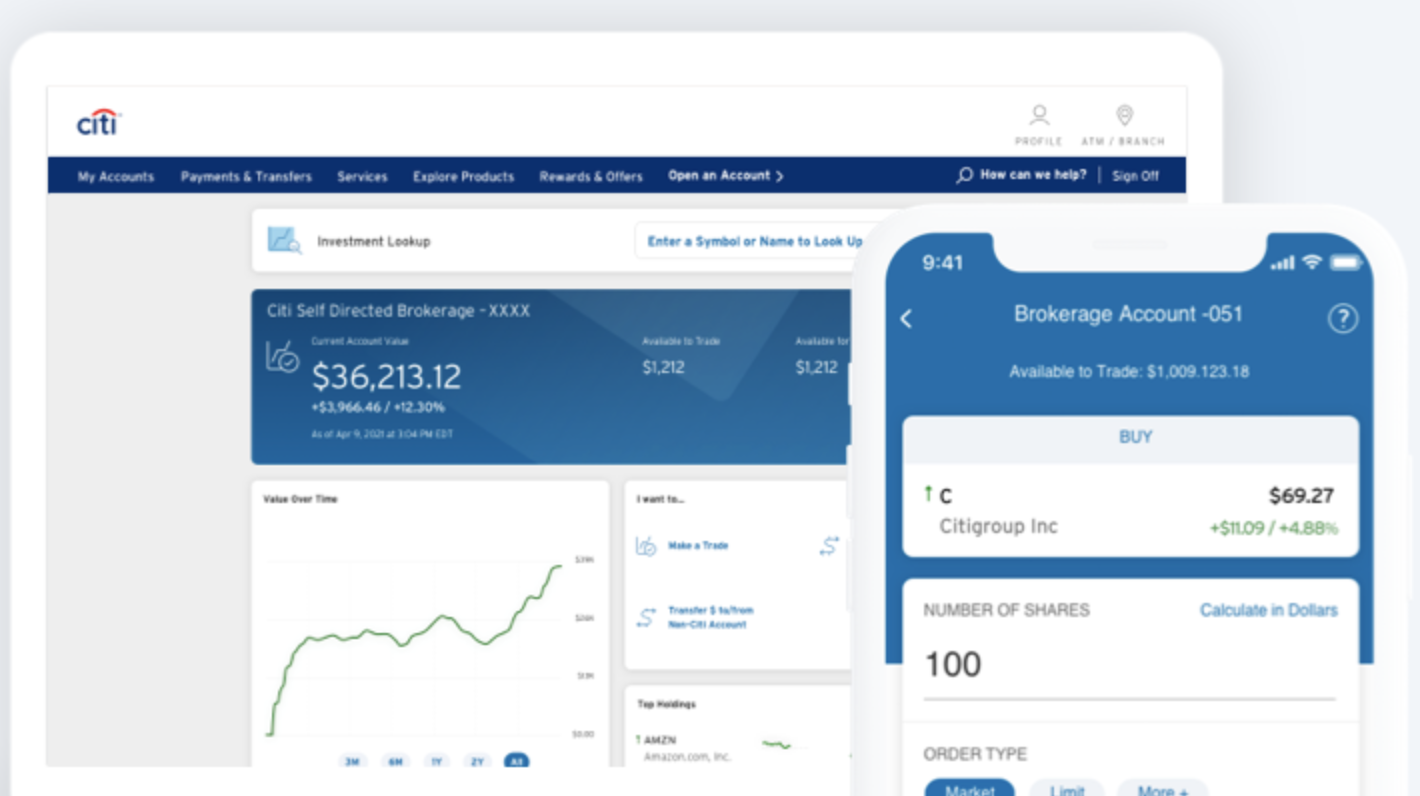This screenshot has width=1420, height=796.
Task: Switch to the Payments & Transfers menu
Action: (x=246, y=176)
